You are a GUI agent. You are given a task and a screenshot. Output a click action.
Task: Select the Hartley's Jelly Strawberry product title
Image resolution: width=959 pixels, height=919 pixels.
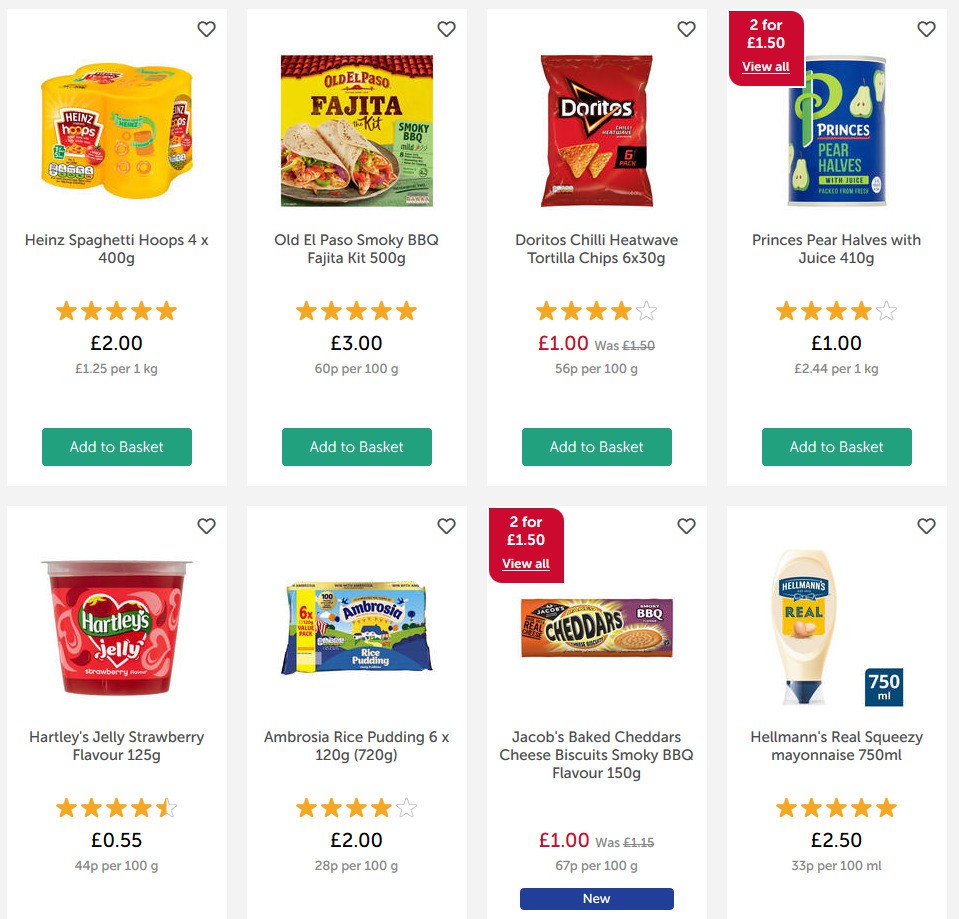[x=116, y=745]
